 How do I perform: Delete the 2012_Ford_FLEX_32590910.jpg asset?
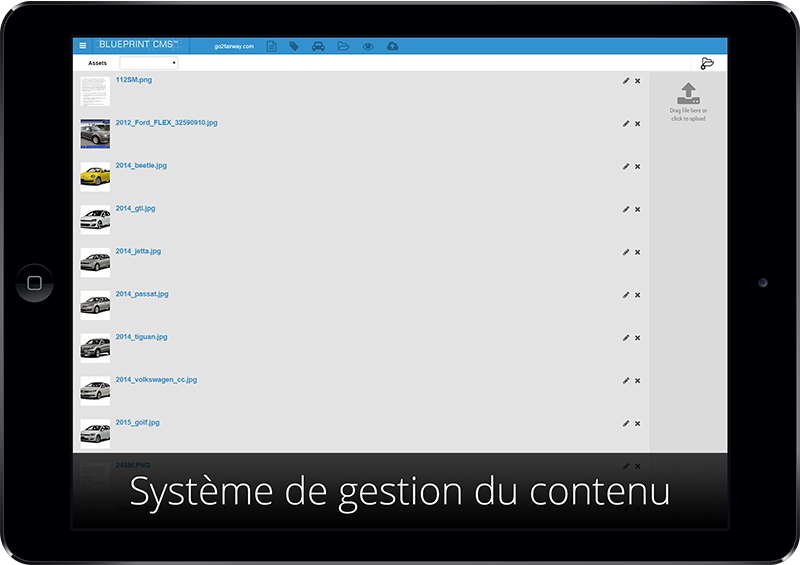(637, 124)
